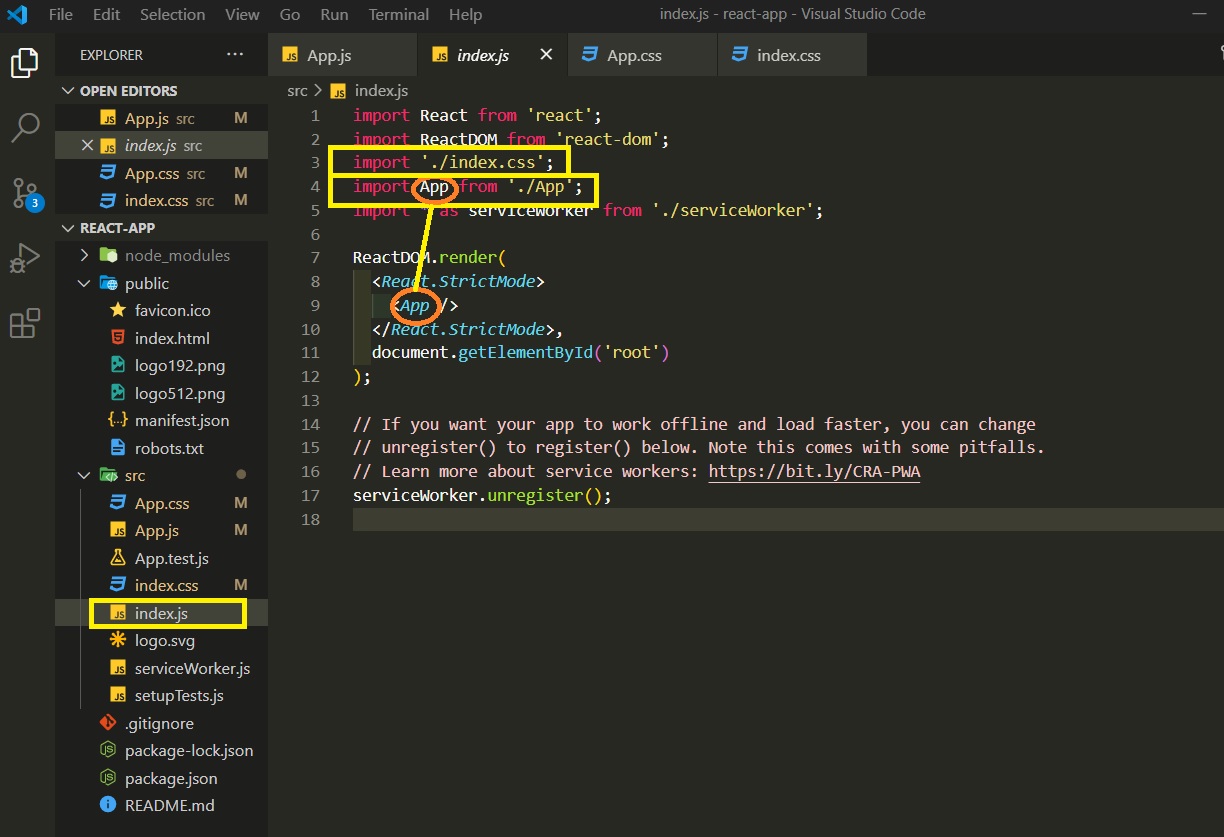Open index.html file
Viewport: 1224px width, 837px height.
160,338
